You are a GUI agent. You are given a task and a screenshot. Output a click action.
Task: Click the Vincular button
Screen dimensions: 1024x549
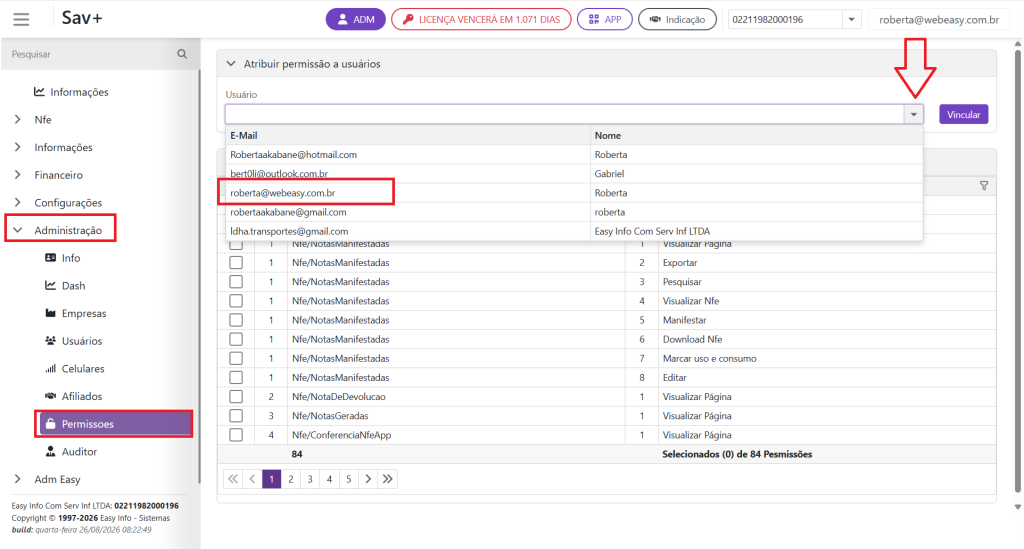(963, 114)
